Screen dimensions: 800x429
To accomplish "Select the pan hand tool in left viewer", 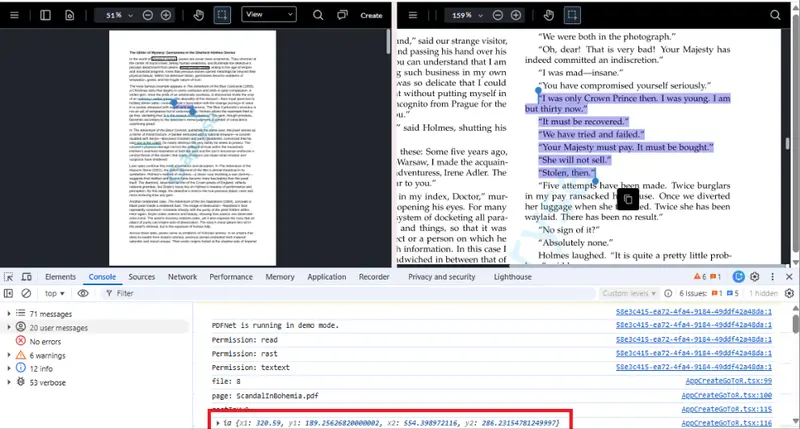I will pyautogui.click(x=198, y=15).
